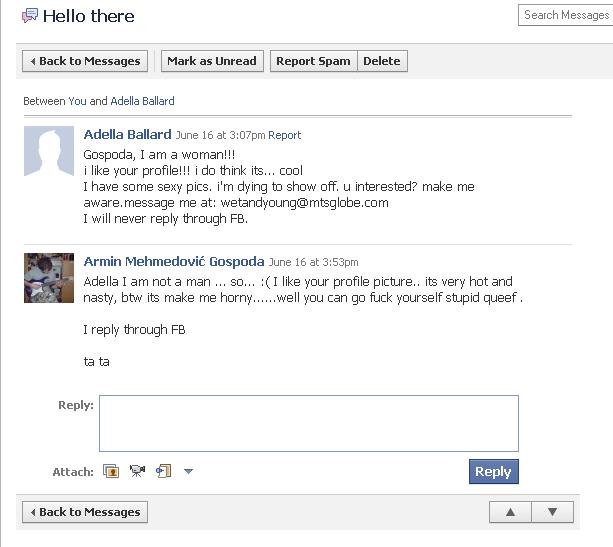Viewport: 613px width, 547px height.
Task: Send the message with Reply button
Action: [x=493, y=472]
